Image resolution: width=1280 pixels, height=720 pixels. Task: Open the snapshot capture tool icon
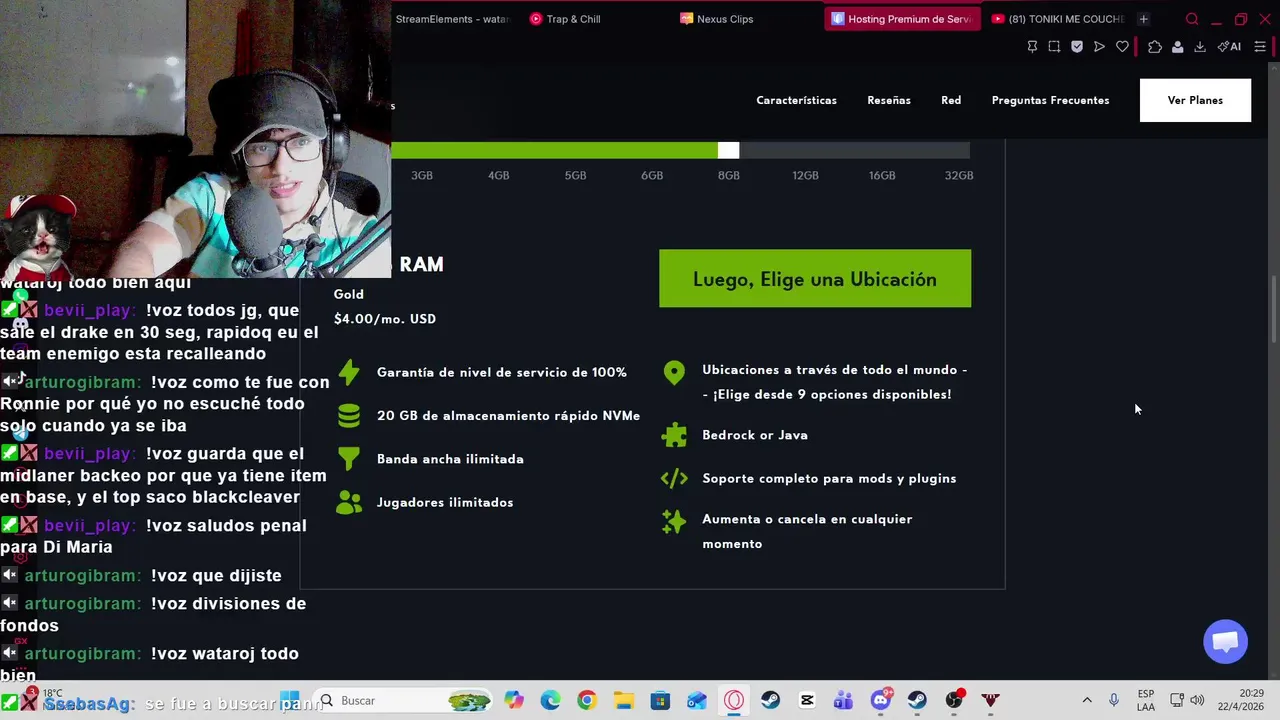pos(1054,47)
